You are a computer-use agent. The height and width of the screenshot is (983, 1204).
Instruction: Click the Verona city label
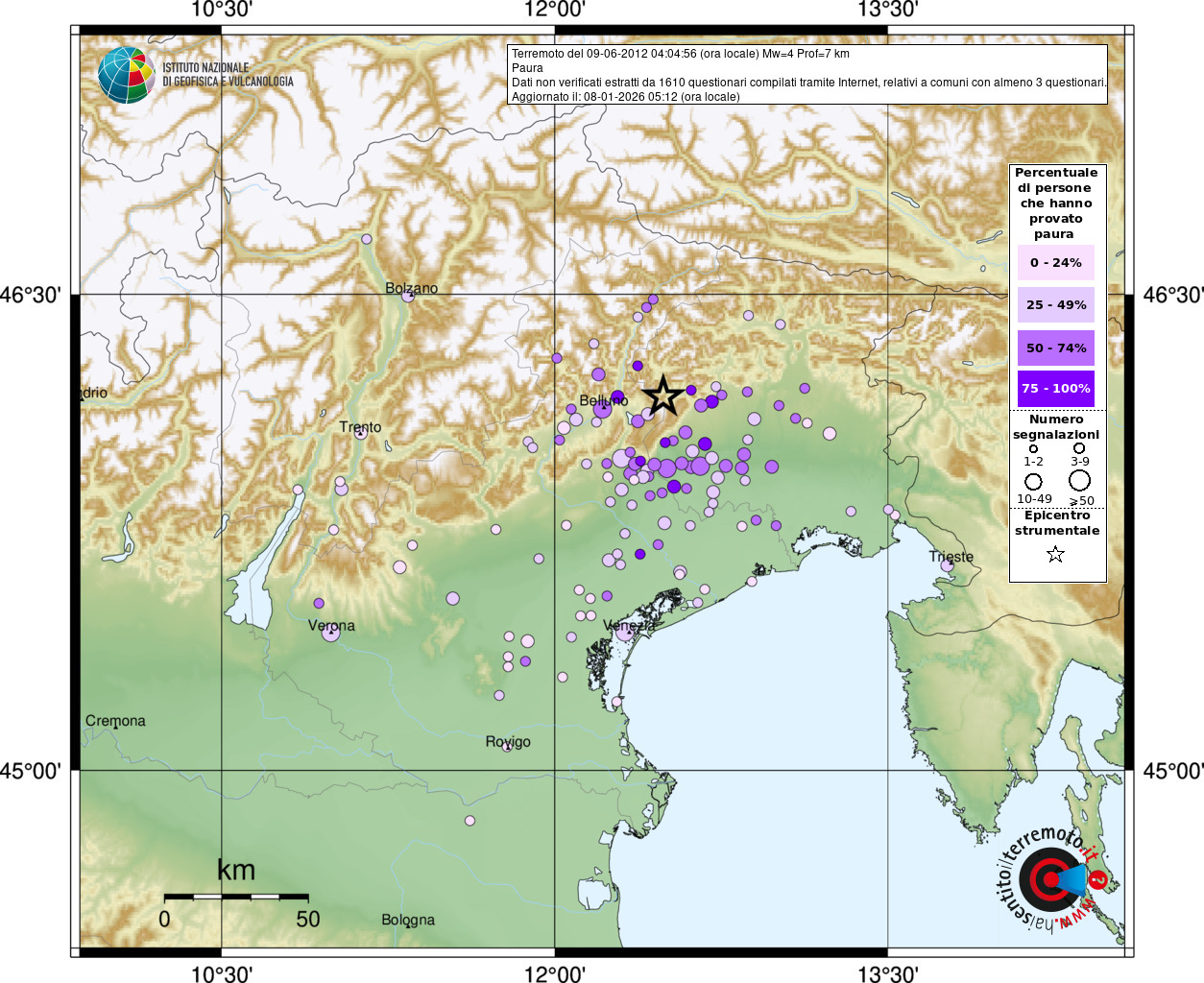[x=331, y=626]
